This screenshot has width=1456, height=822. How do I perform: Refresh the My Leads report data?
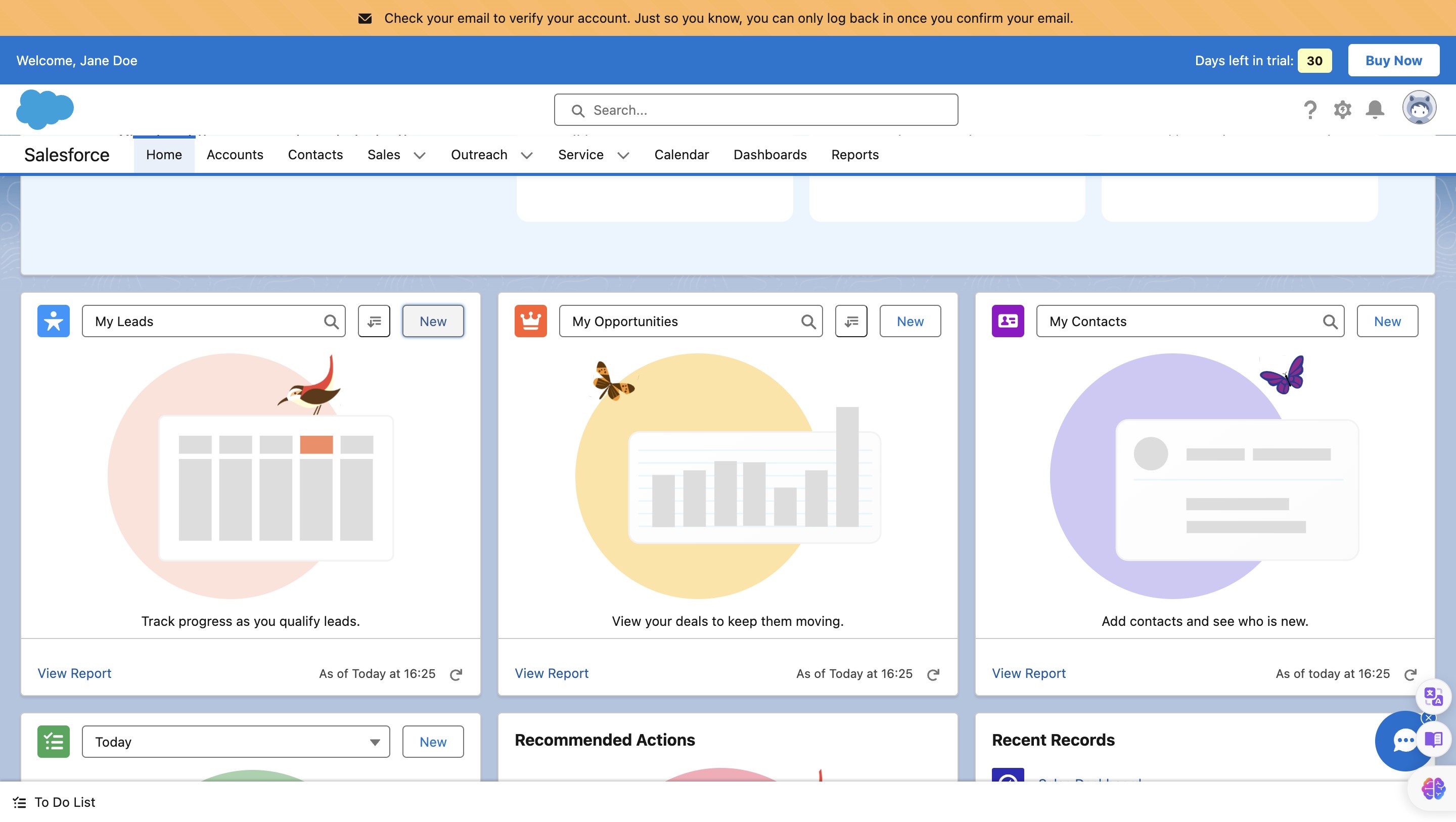click(456, 674)
